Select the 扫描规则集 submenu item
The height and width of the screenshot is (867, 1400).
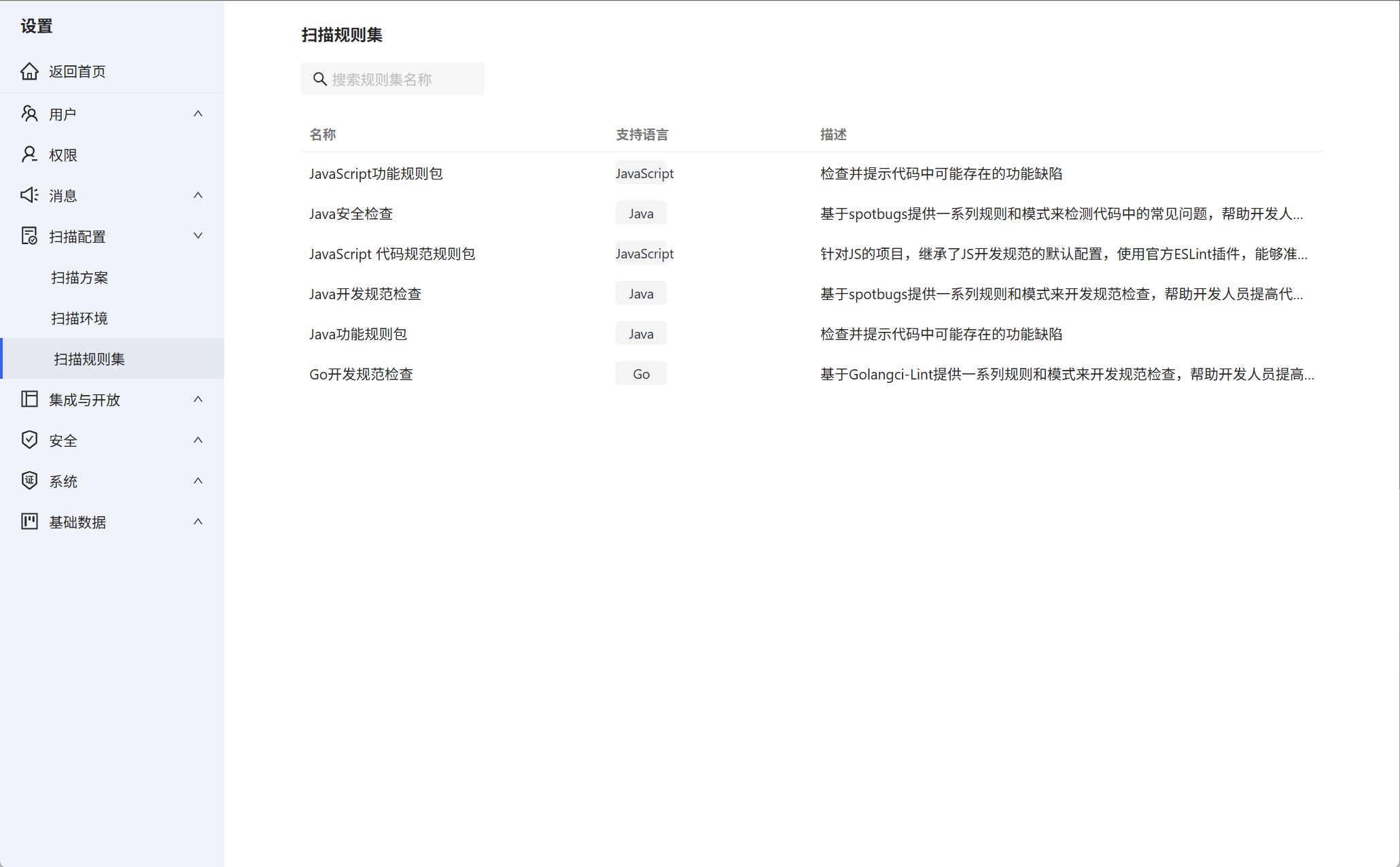(x=89, y=359)
